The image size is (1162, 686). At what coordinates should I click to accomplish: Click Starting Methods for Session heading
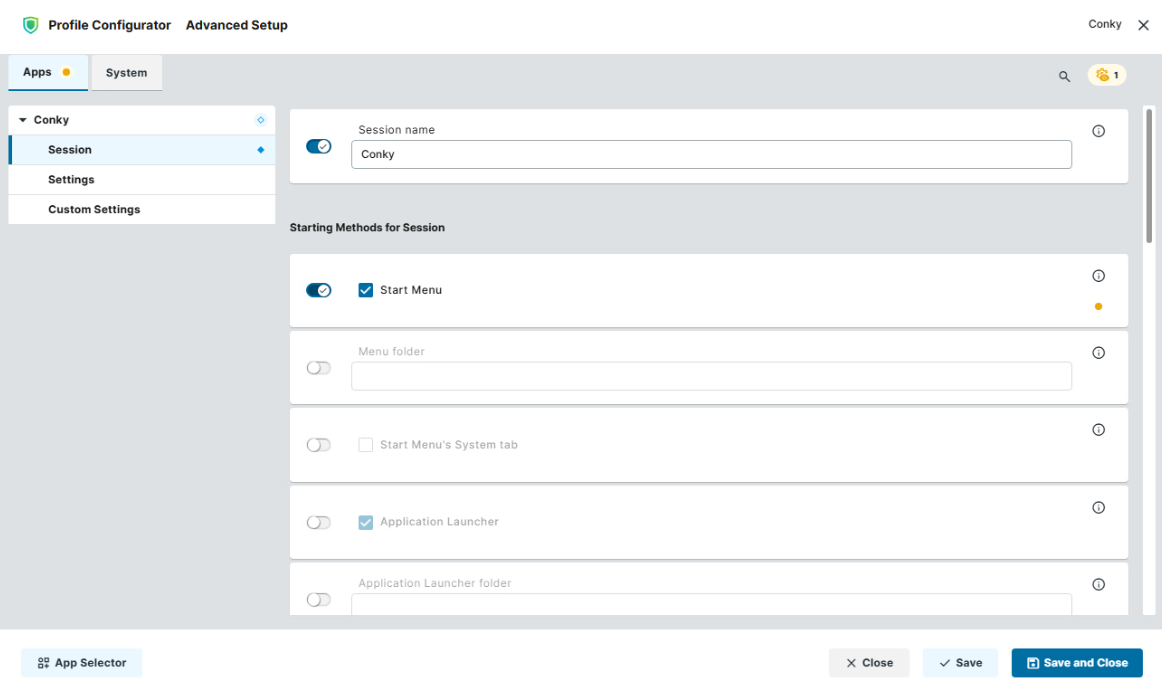[x=367, y=227]
